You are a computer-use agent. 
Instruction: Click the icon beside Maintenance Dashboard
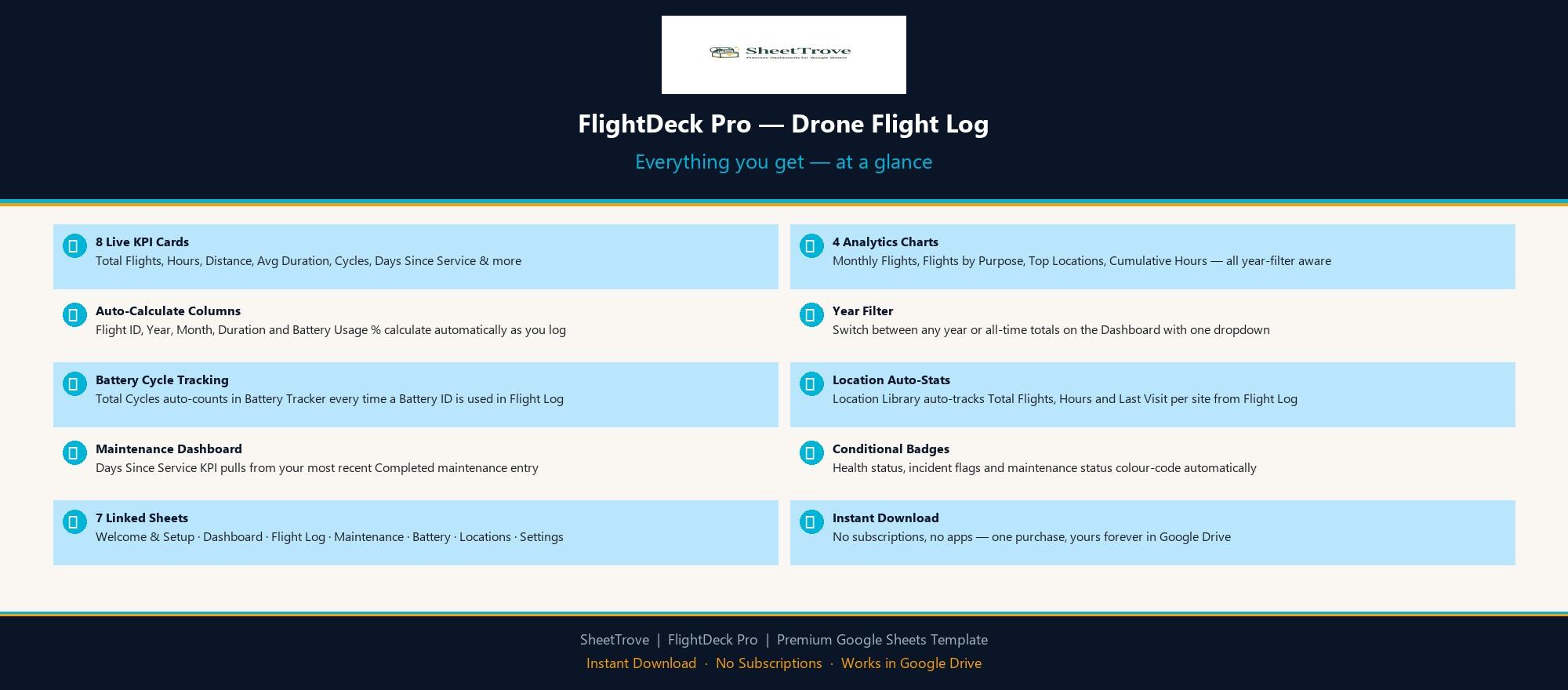click(x=74, y=452)
